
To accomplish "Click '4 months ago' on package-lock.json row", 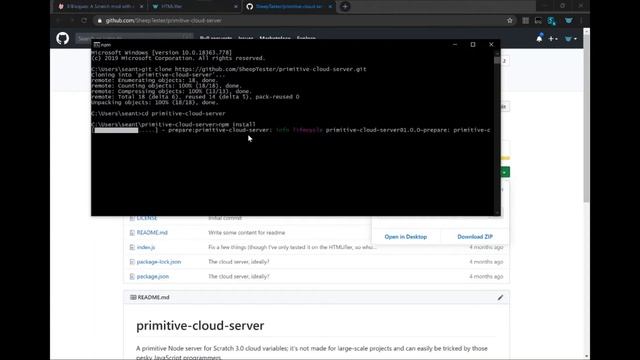I will pyautogui.click(x=486, y=262).
